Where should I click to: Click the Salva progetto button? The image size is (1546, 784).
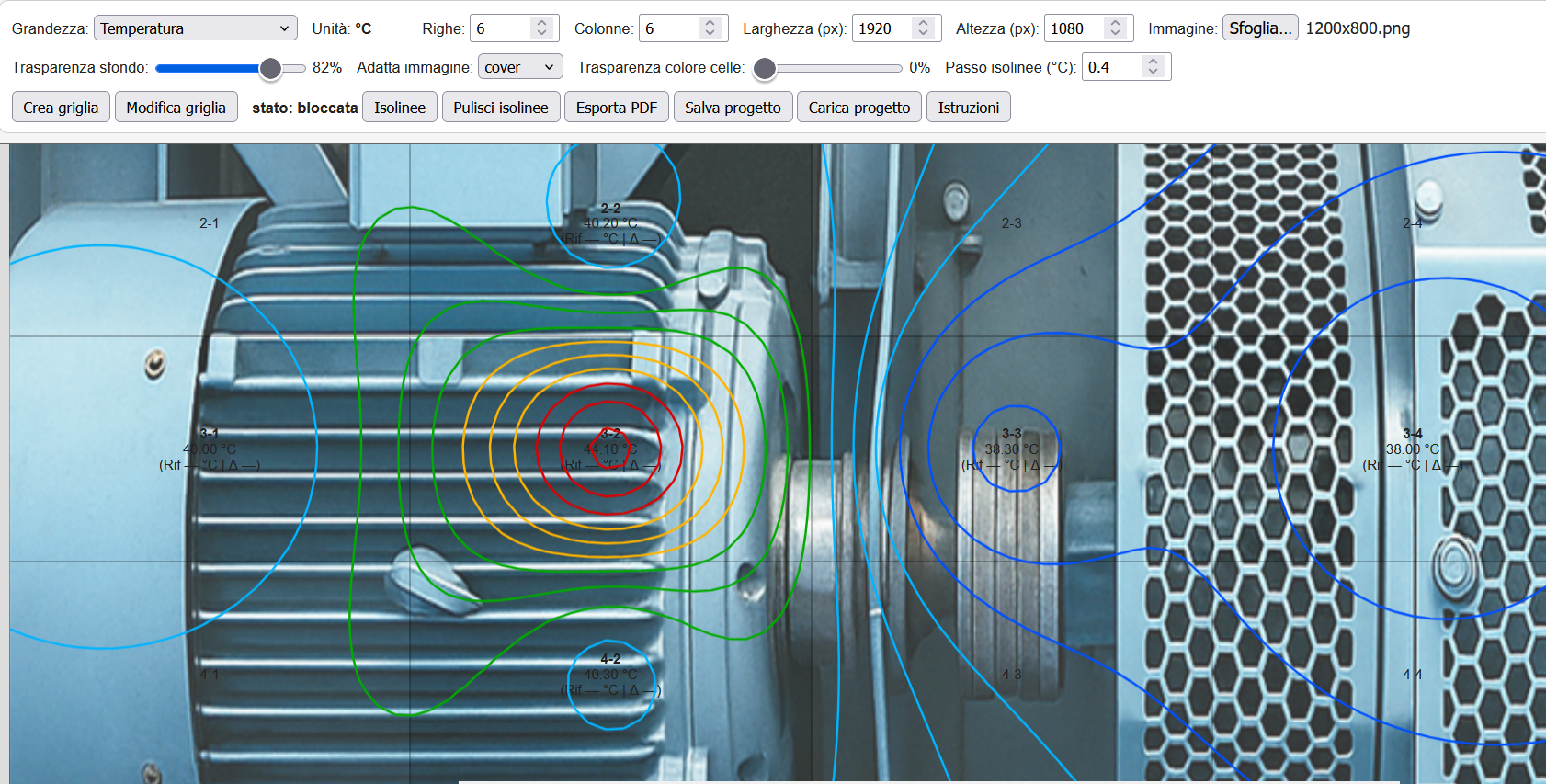click(x=733, y=108)
